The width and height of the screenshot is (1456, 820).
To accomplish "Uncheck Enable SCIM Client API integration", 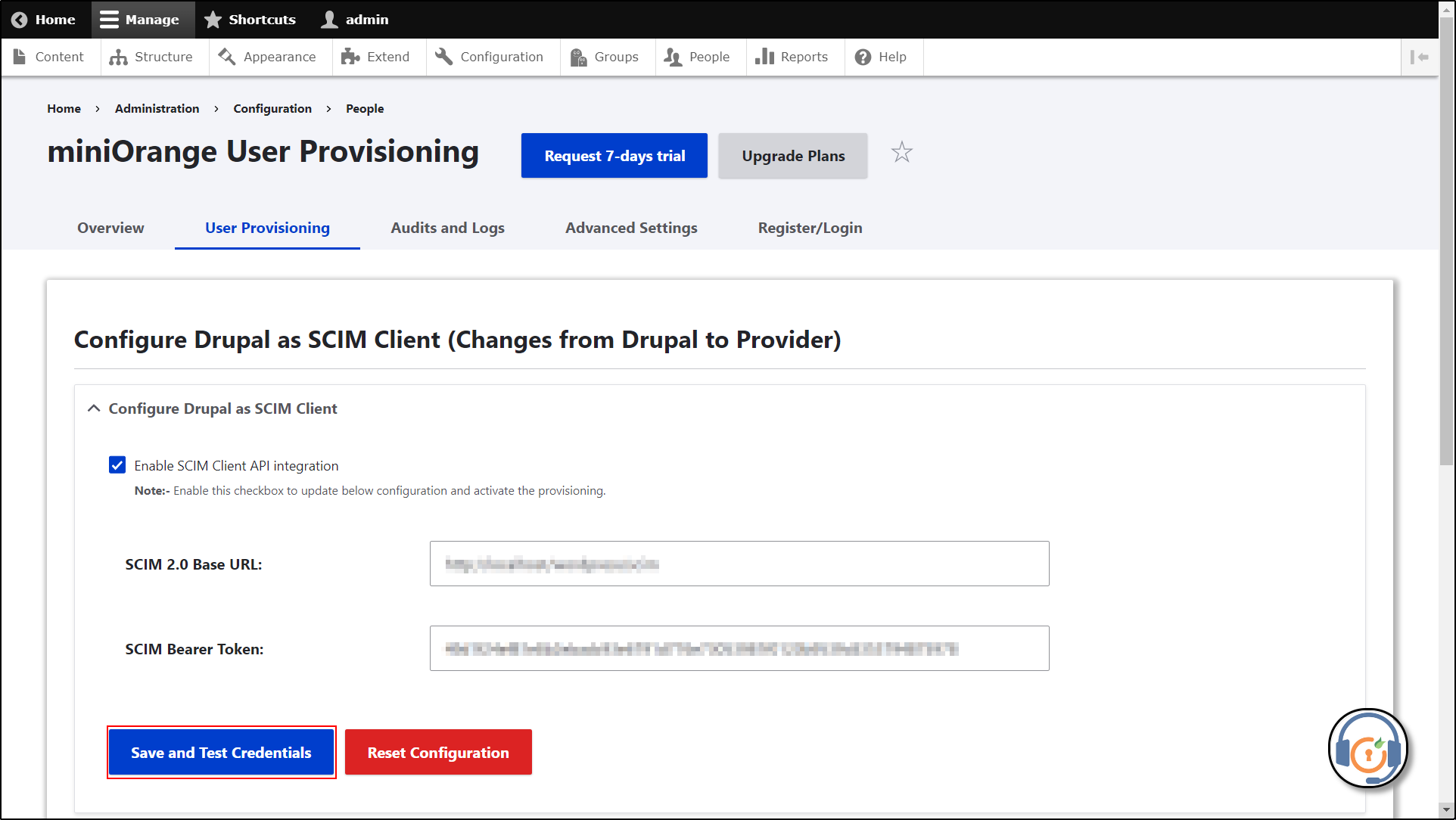I will pyautogui.click(x=117, y=465).
